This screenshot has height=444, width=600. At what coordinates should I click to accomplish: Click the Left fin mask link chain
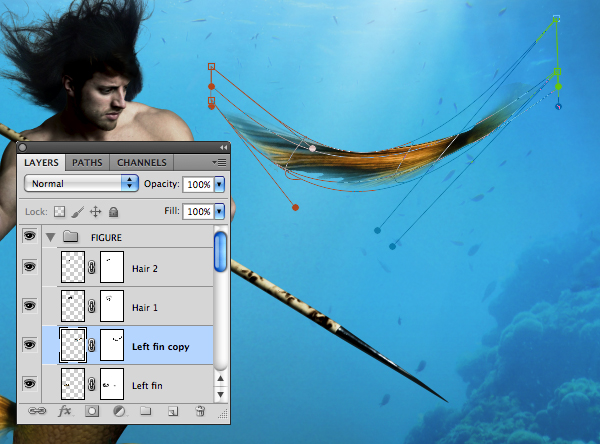[91, 384]
